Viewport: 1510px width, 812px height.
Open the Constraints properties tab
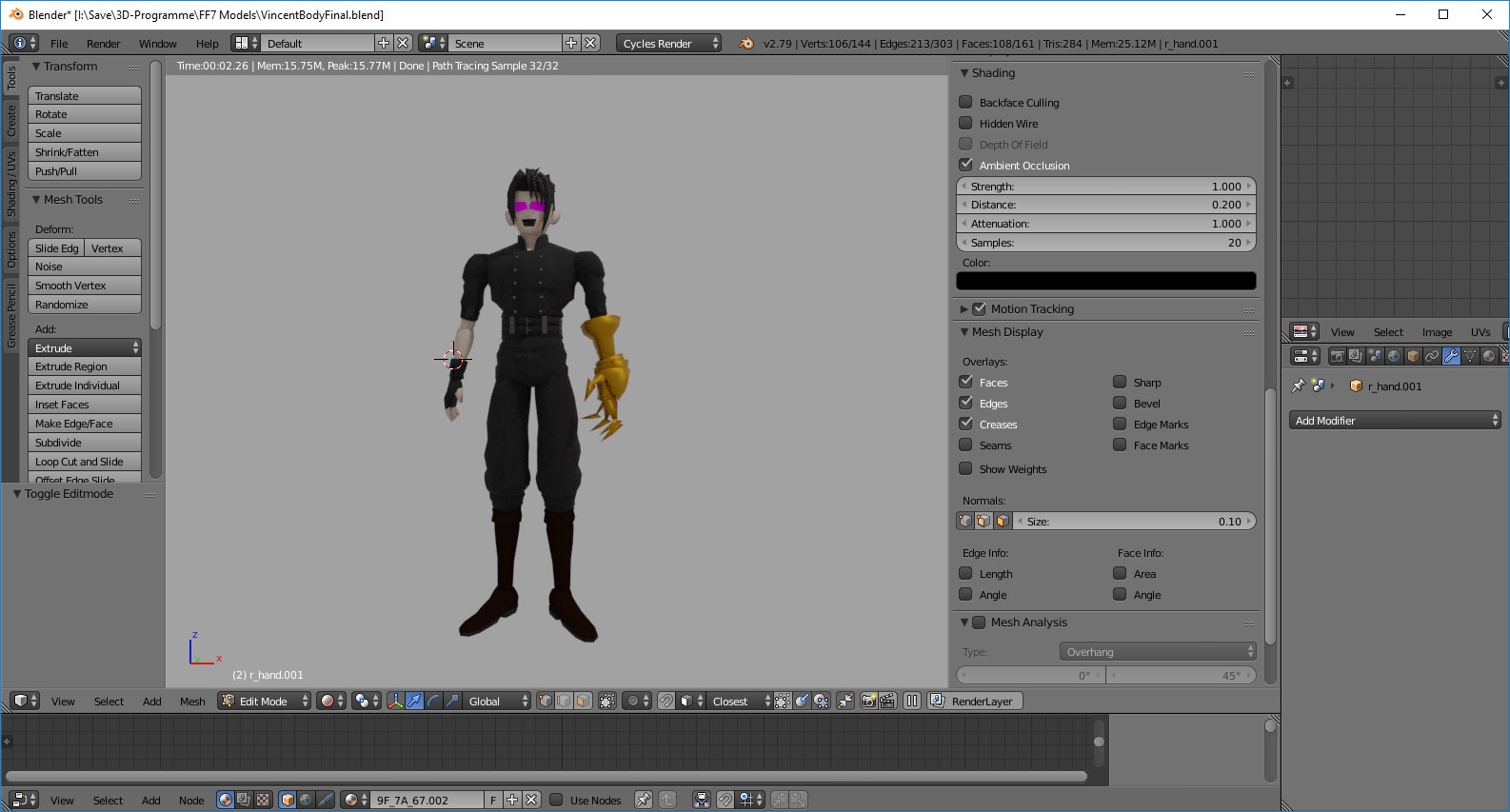pyautogui.click(x=1432, y=356)
